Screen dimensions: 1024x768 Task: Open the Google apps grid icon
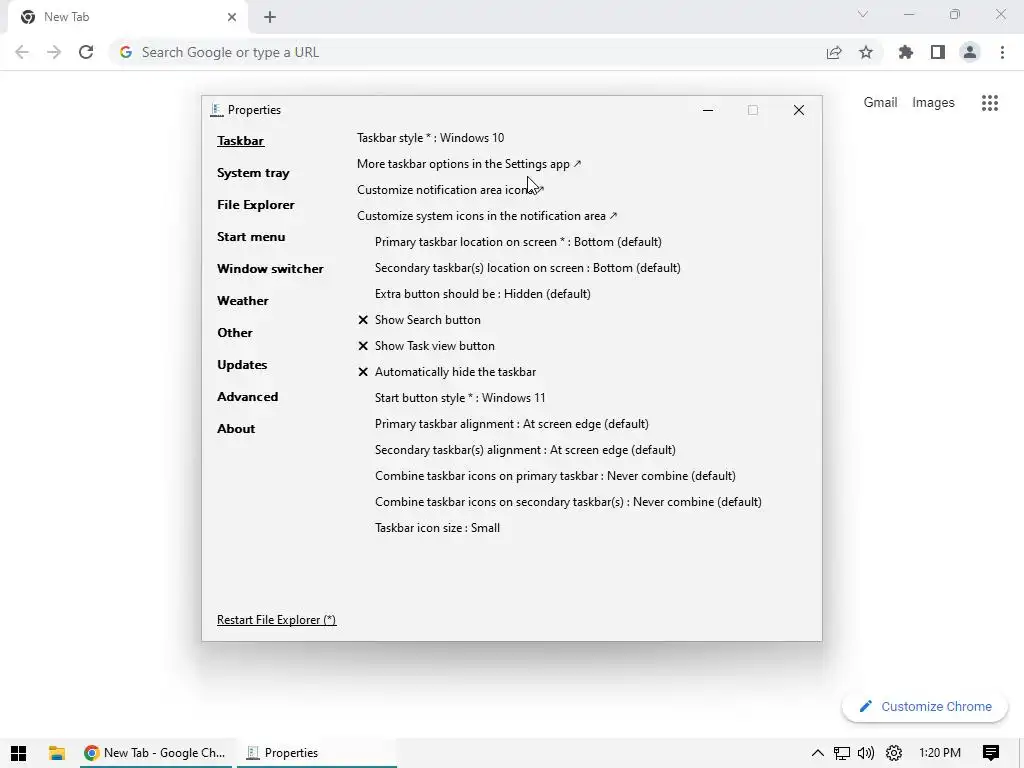coord(990,103)
